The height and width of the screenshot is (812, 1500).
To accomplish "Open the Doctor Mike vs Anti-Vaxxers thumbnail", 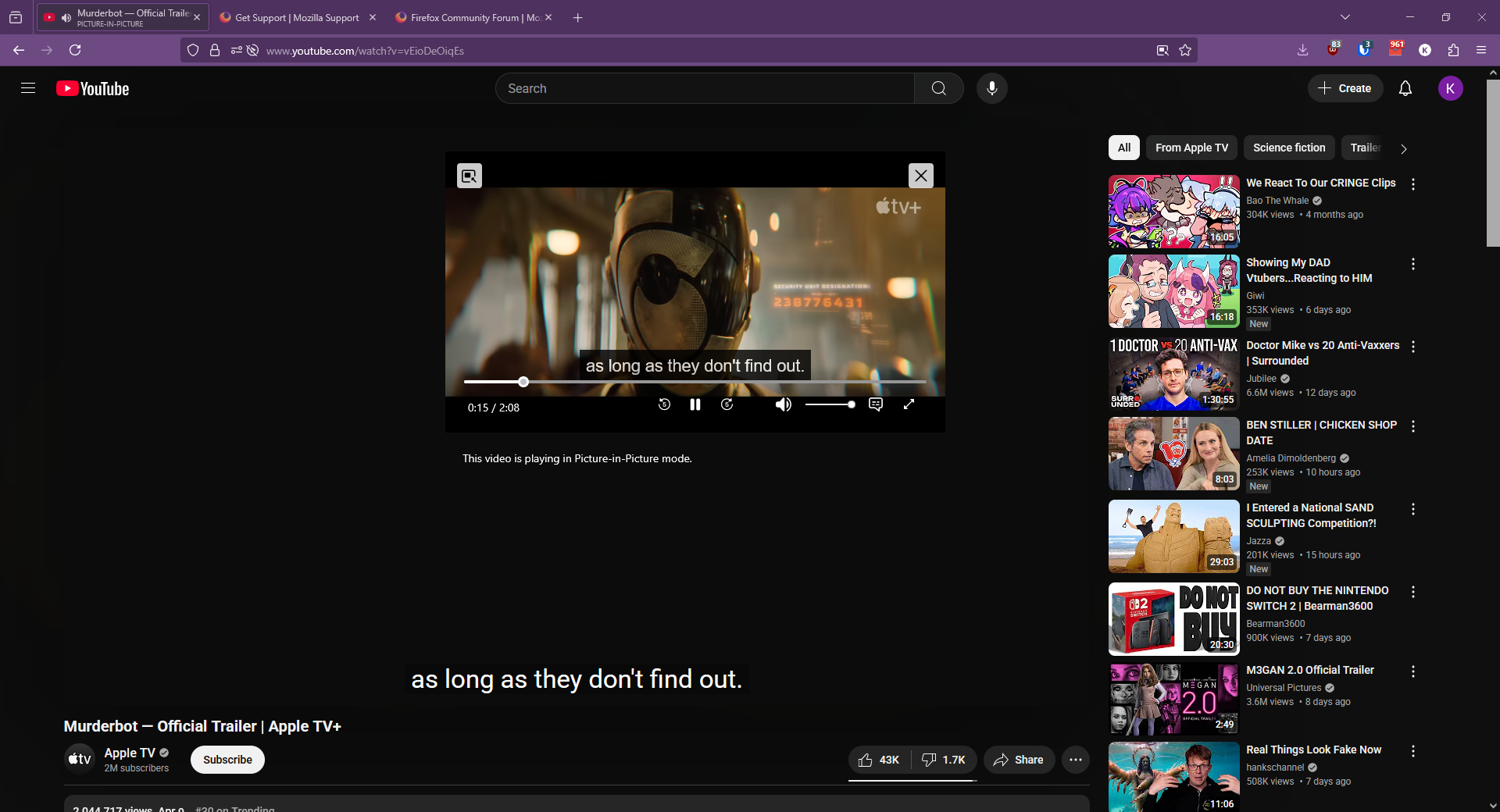I will point(1173,374).
